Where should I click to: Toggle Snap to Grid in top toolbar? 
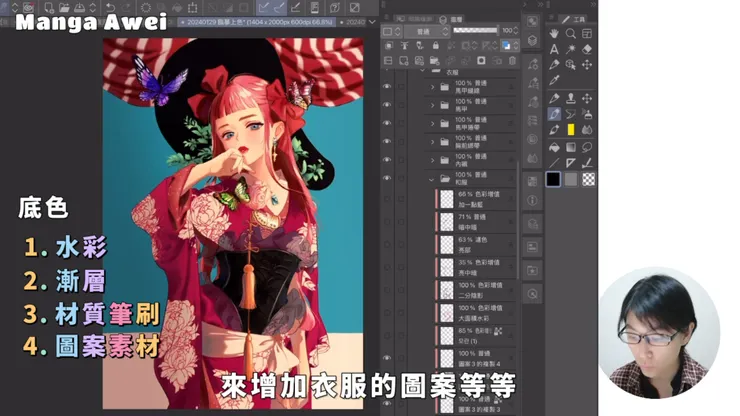295,7
